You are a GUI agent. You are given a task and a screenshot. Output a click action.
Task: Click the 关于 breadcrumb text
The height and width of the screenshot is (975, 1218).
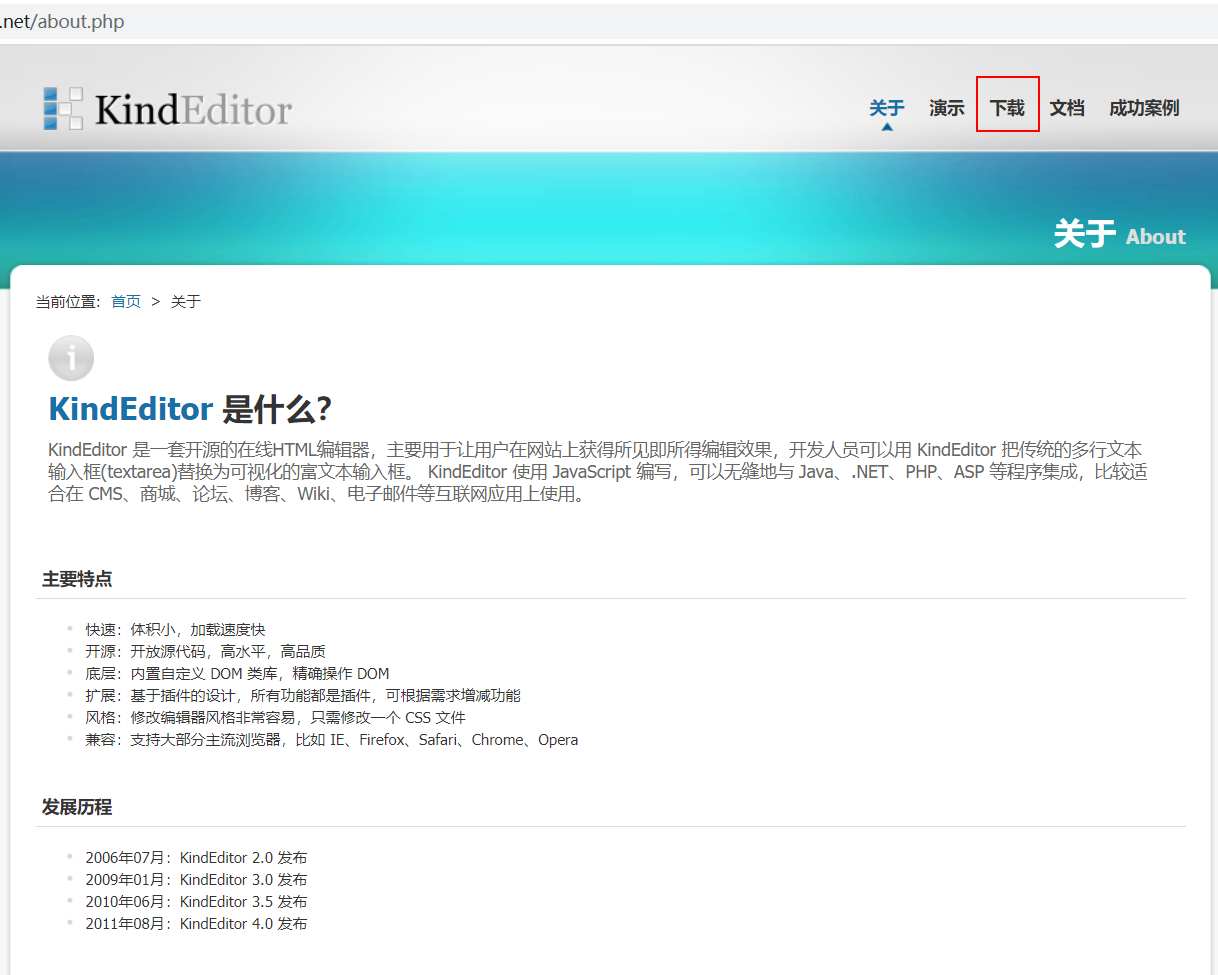click(x=186, y=301)
